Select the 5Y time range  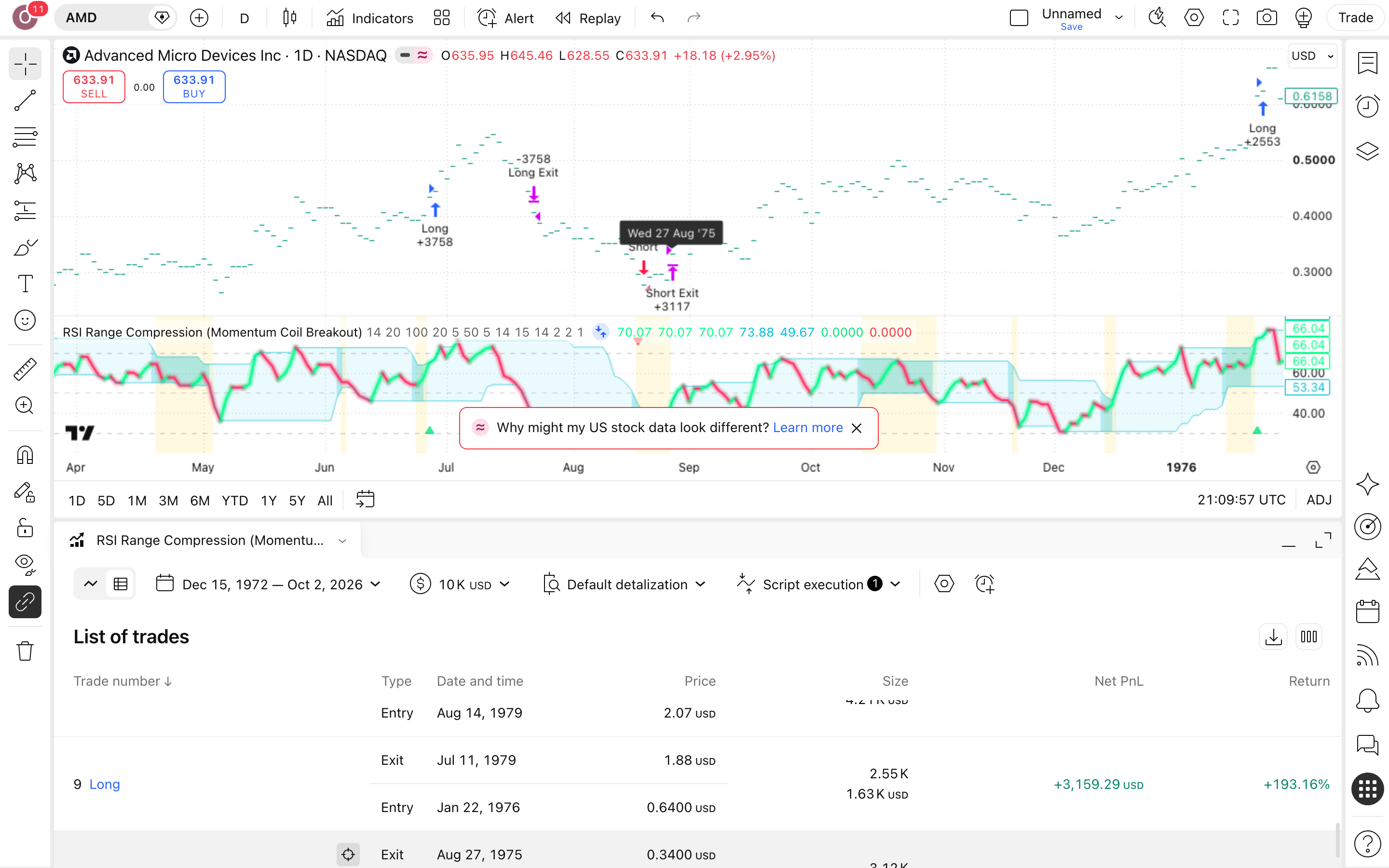(x=297, y=501)
